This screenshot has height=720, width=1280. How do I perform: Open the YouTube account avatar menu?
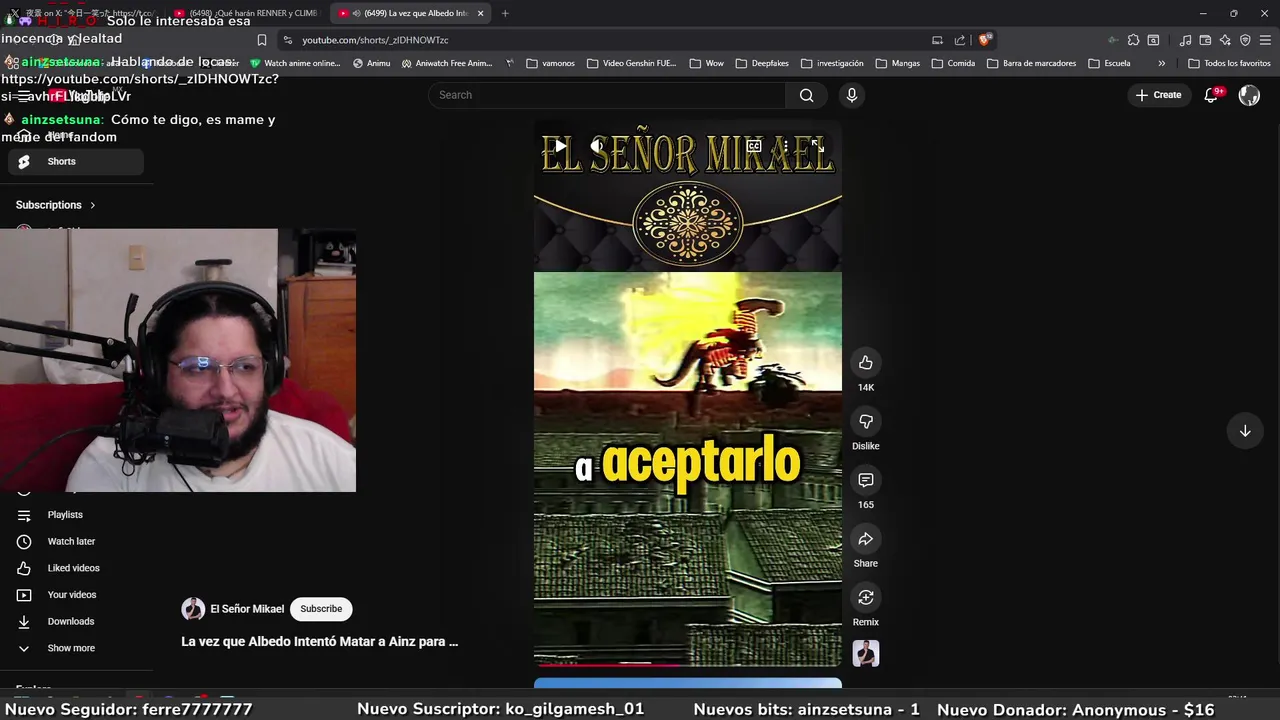click(1249, 95)
